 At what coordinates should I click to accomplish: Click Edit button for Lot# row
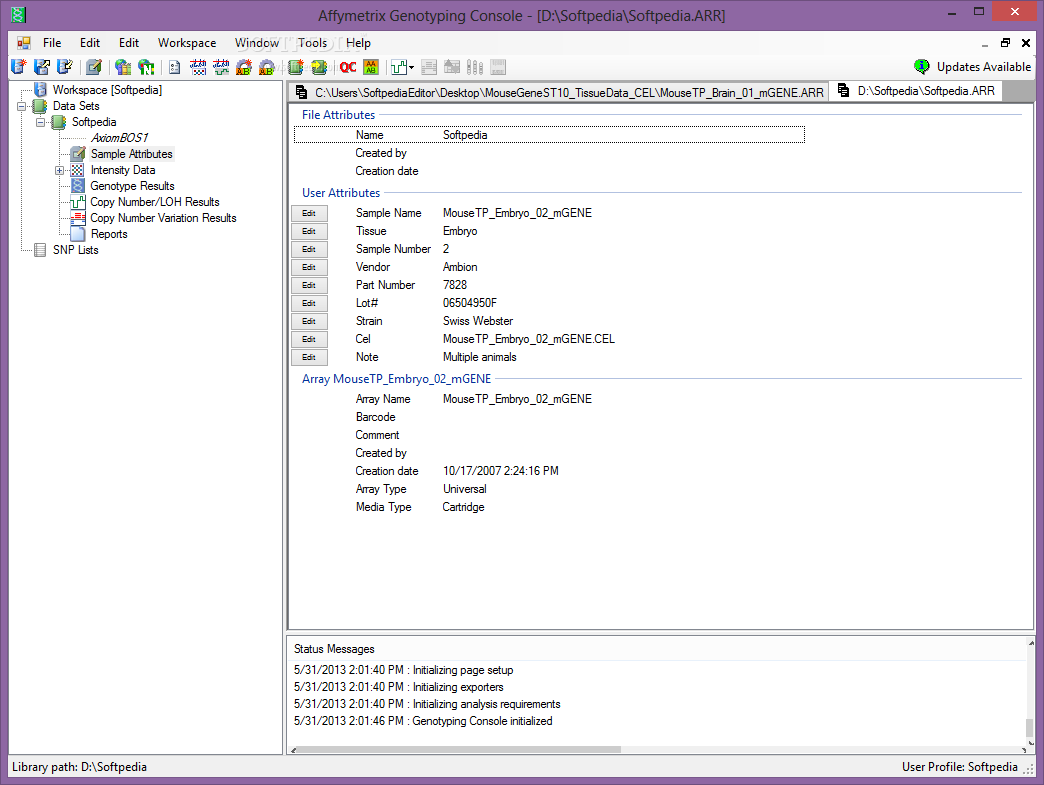click(x=309, y=303)
